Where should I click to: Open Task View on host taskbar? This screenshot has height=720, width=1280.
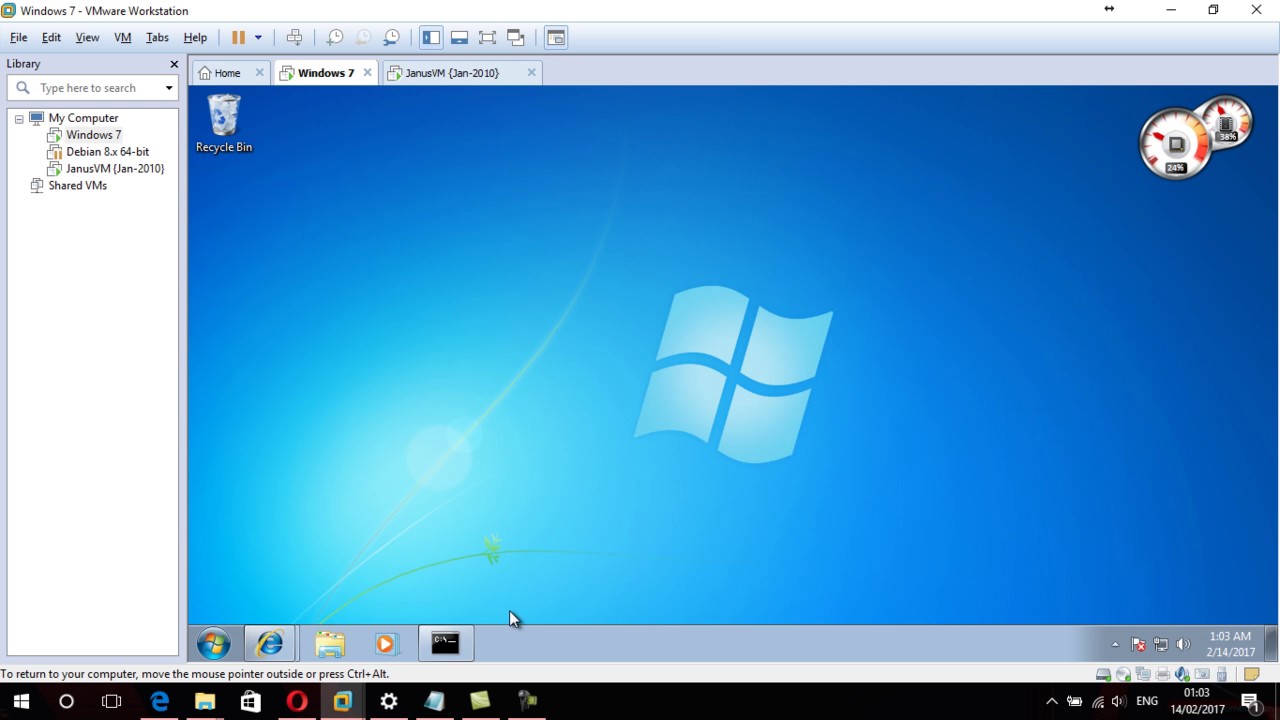[x=112, y=702]
